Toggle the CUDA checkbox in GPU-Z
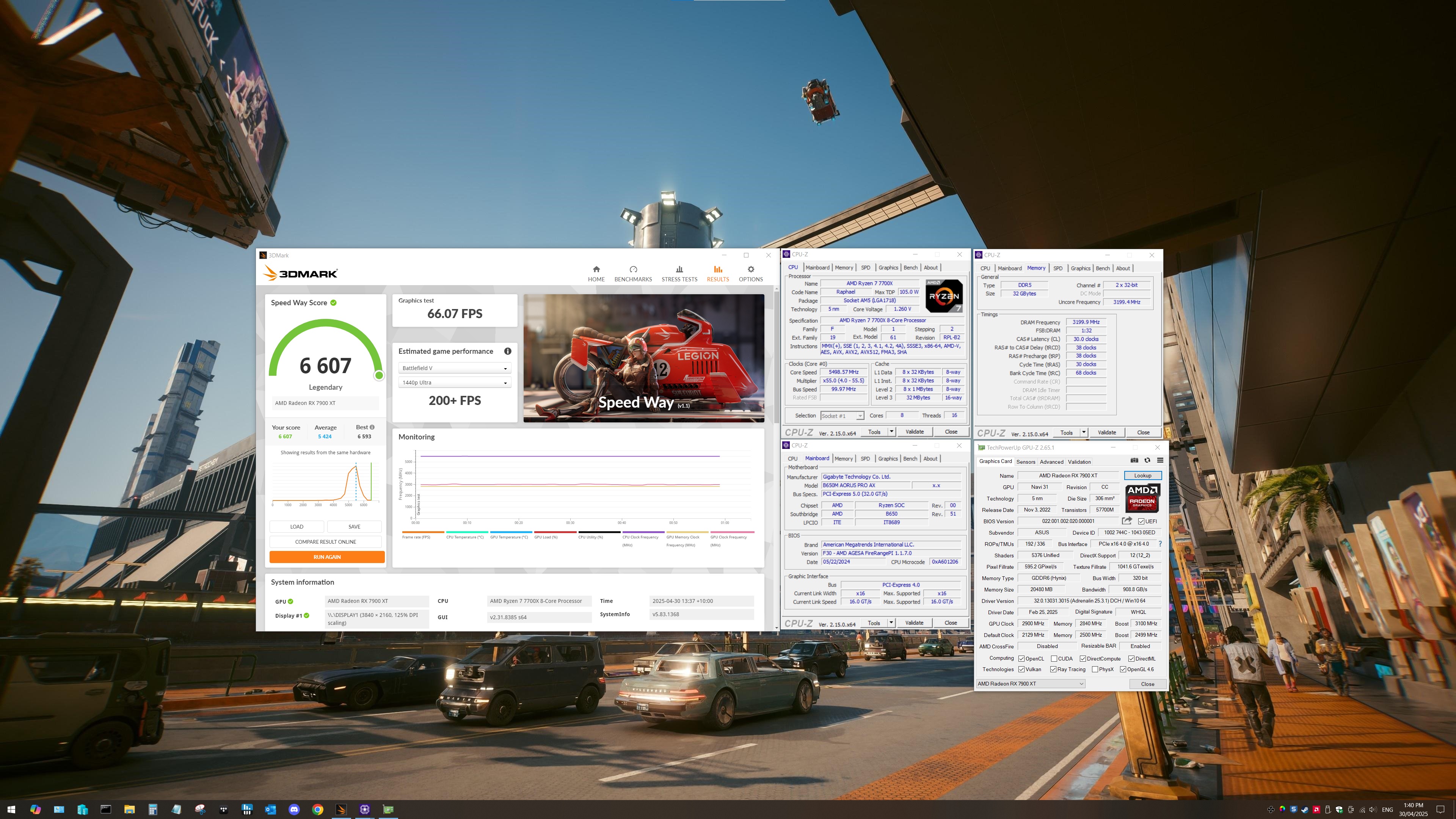 [x=1054, y=659]
